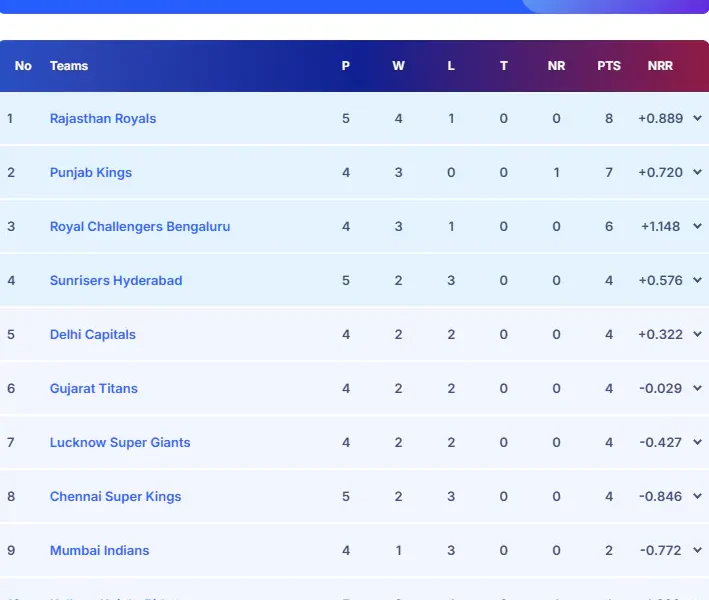Open the Chennai Super Kings link

click(x=116, y=496)
